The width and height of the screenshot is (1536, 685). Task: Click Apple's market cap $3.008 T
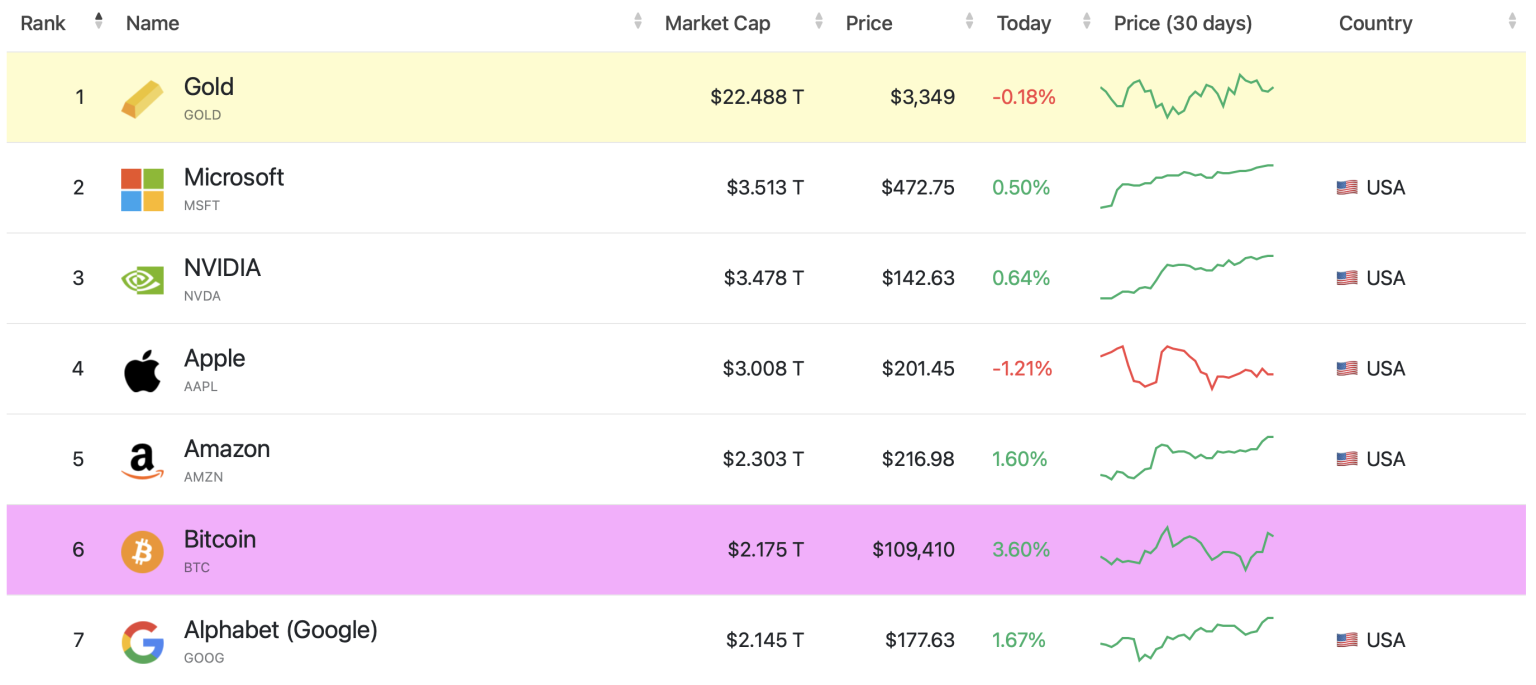click(x=763, y=368)
